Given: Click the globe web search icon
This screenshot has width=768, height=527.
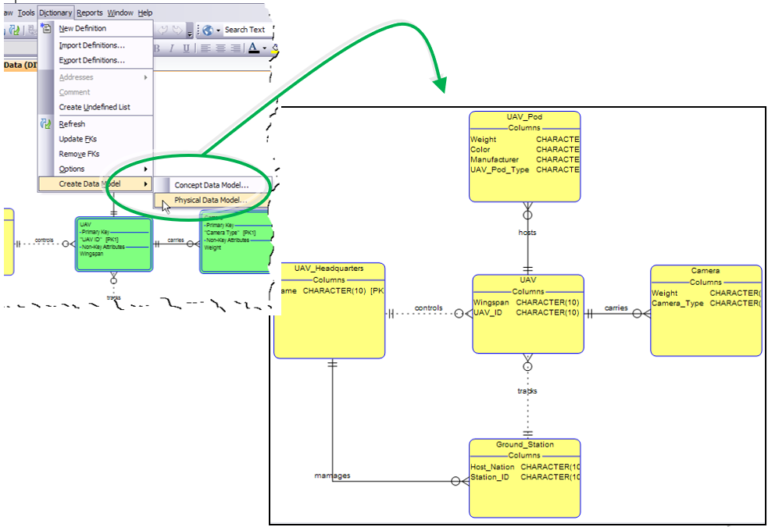Looking at the screenshot, I should click(206, 30).
